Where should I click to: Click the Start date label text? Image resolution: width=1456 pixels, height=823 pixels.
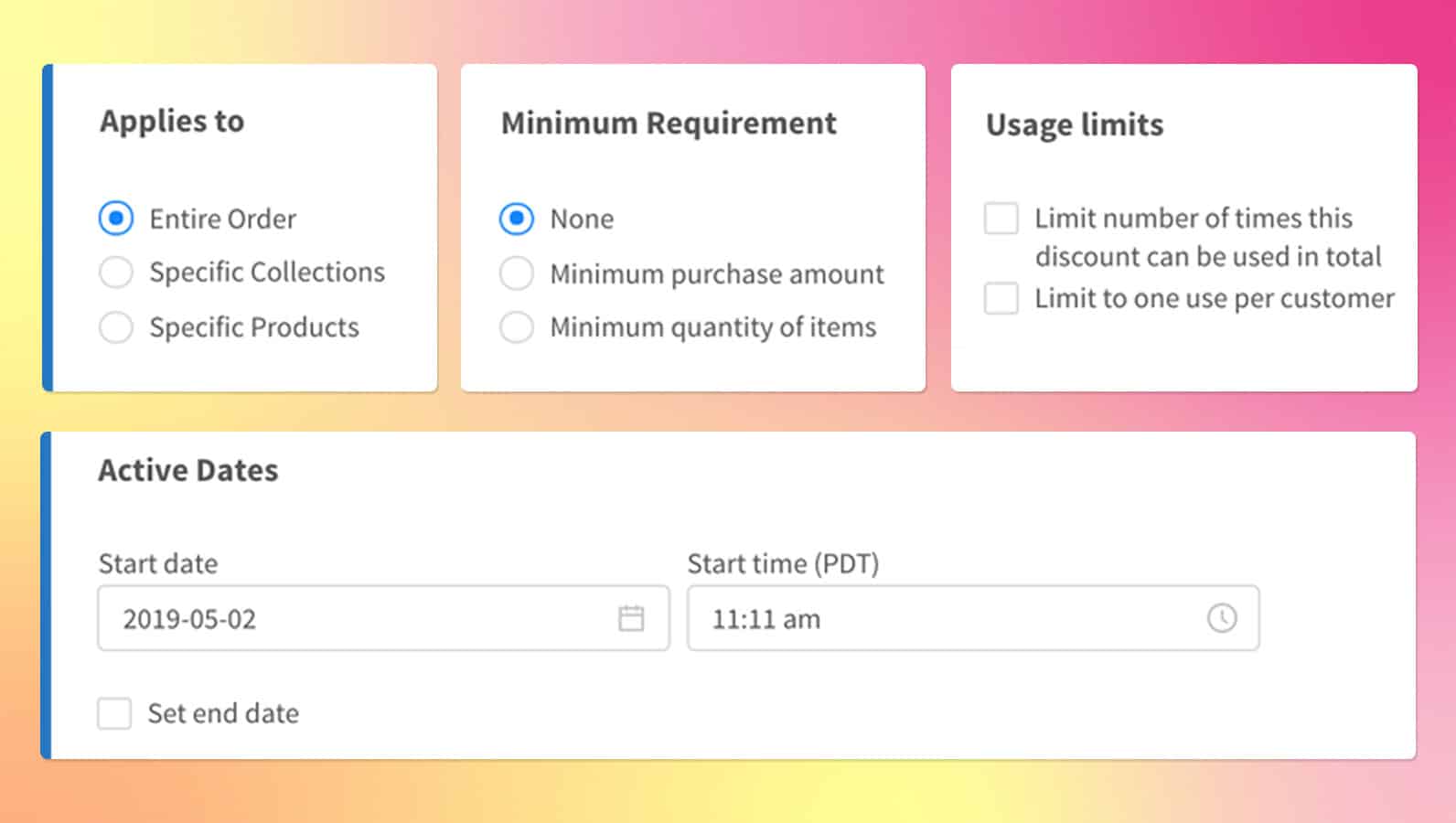(x=157, y=563)
